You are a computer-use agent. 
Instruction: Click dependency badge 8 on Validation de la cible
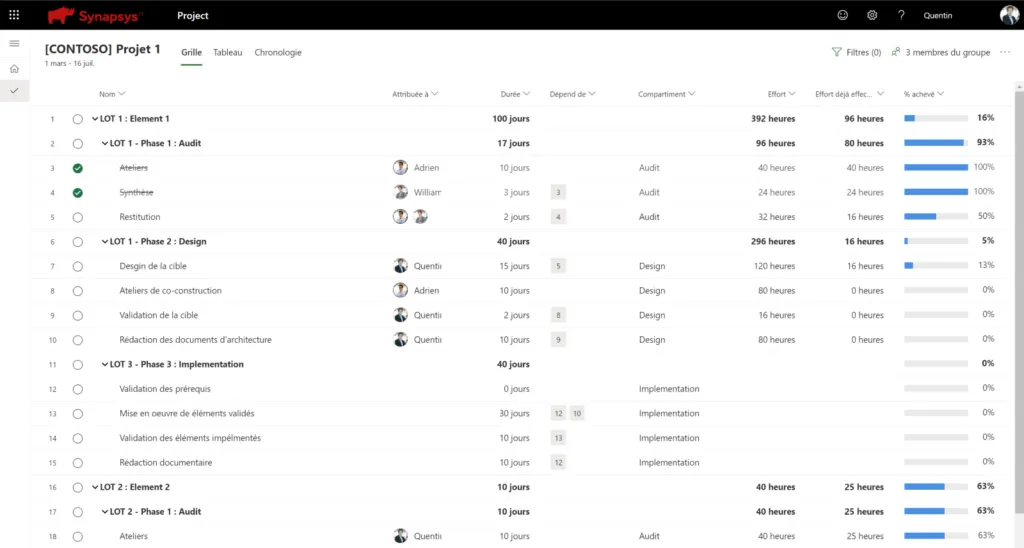558,315
